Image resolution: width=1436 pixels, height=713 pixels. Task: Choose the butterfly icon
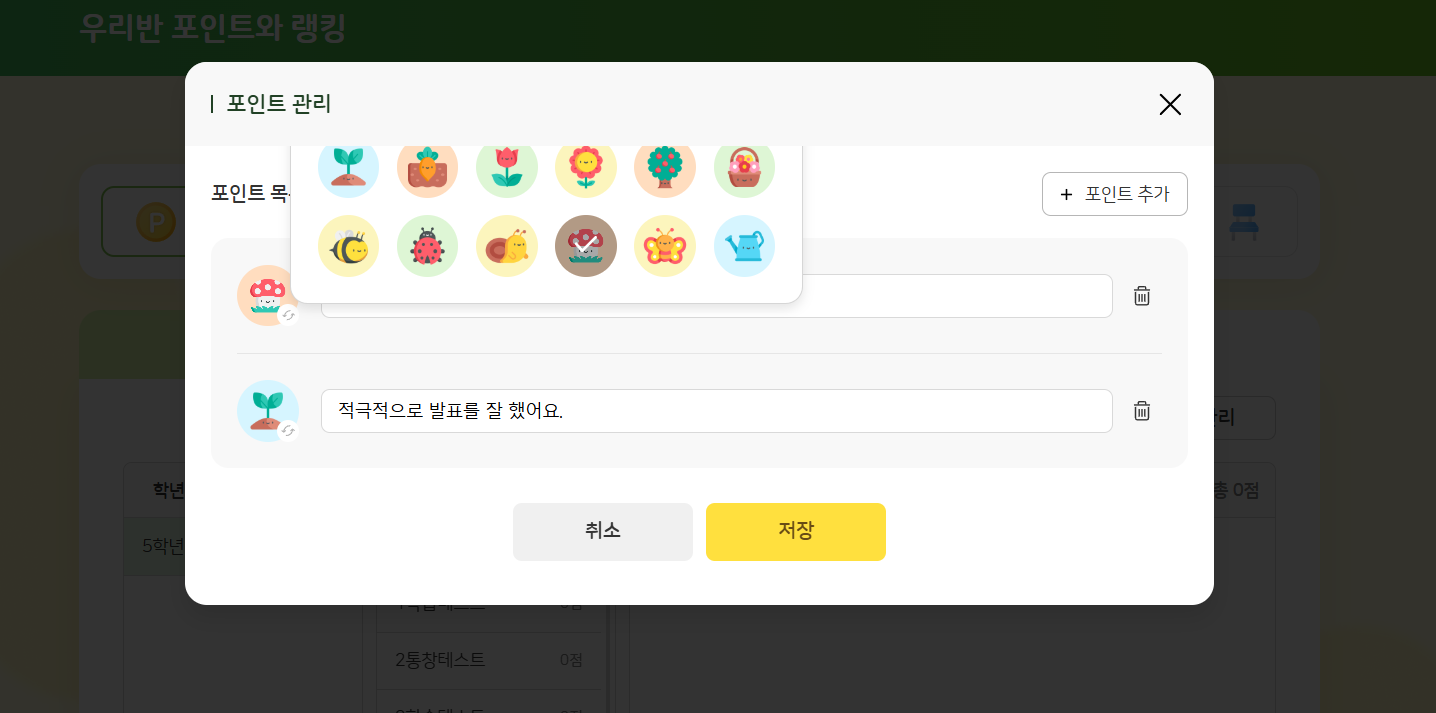coord(665,246)
